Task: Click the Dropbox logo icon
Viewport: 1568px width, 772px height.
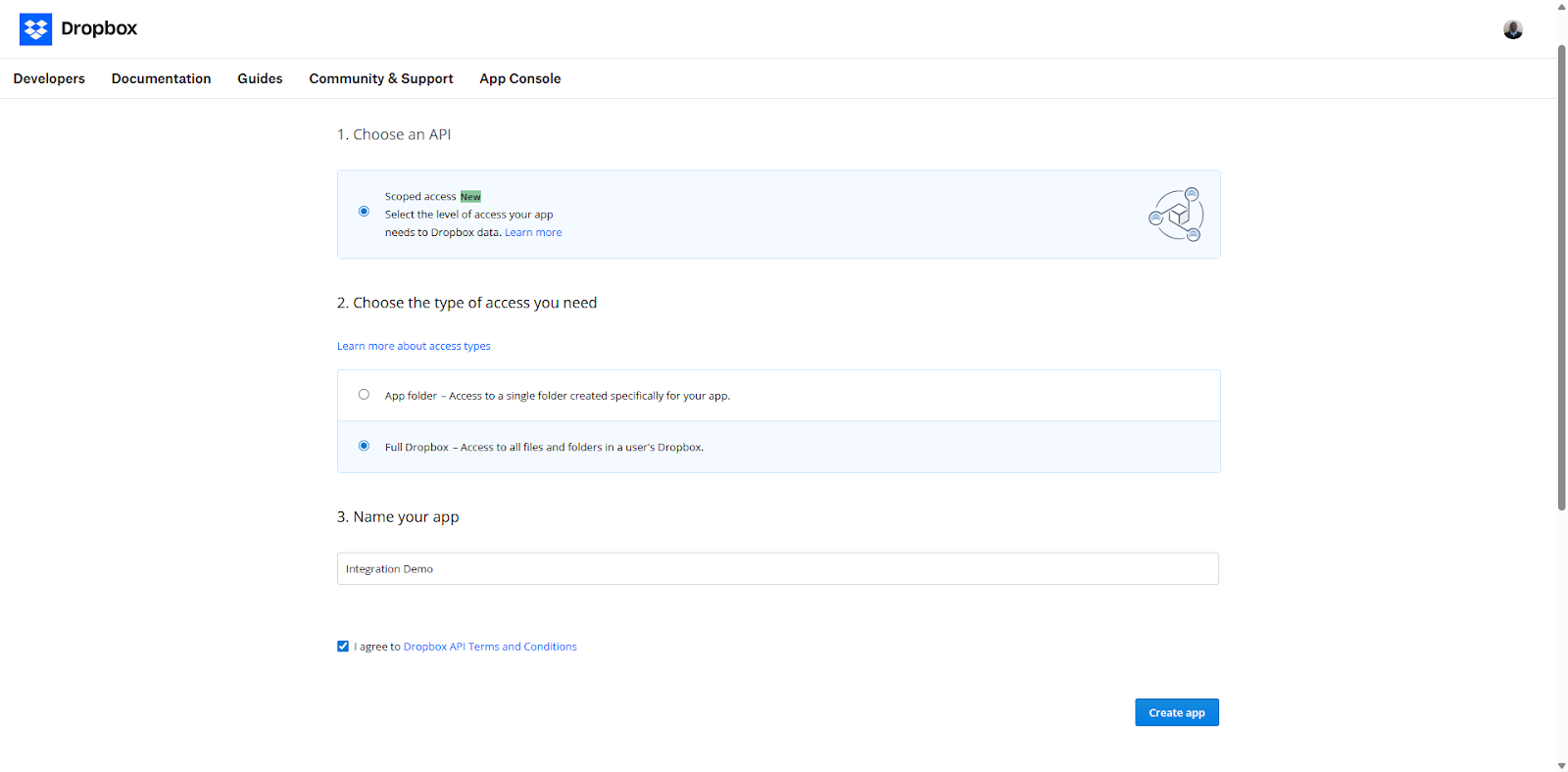Action: (35, 29)
